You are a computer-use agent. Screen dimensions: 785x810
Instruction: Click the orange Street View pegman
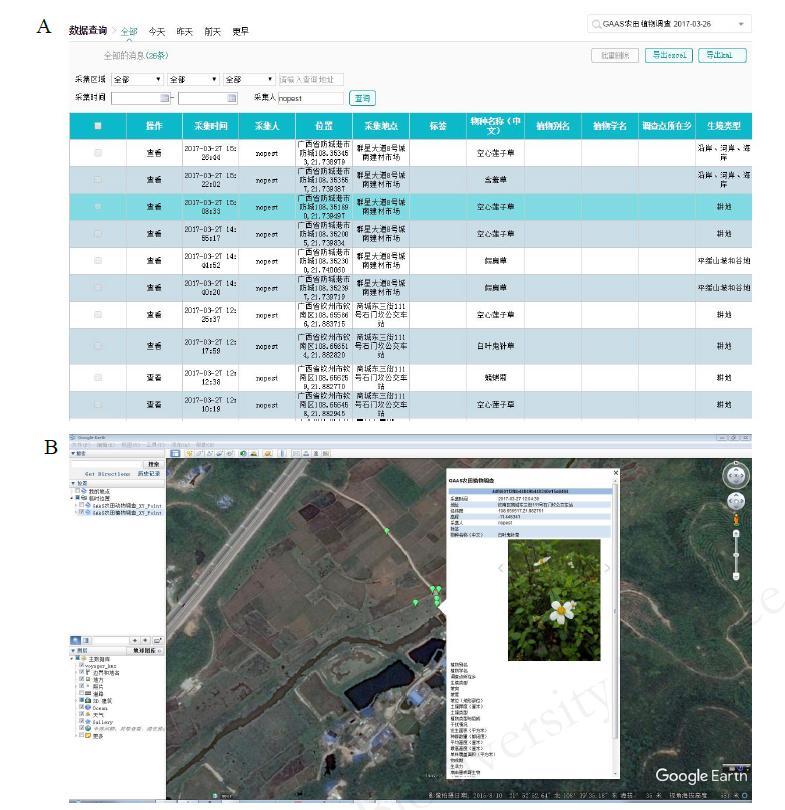pos(736,520)
